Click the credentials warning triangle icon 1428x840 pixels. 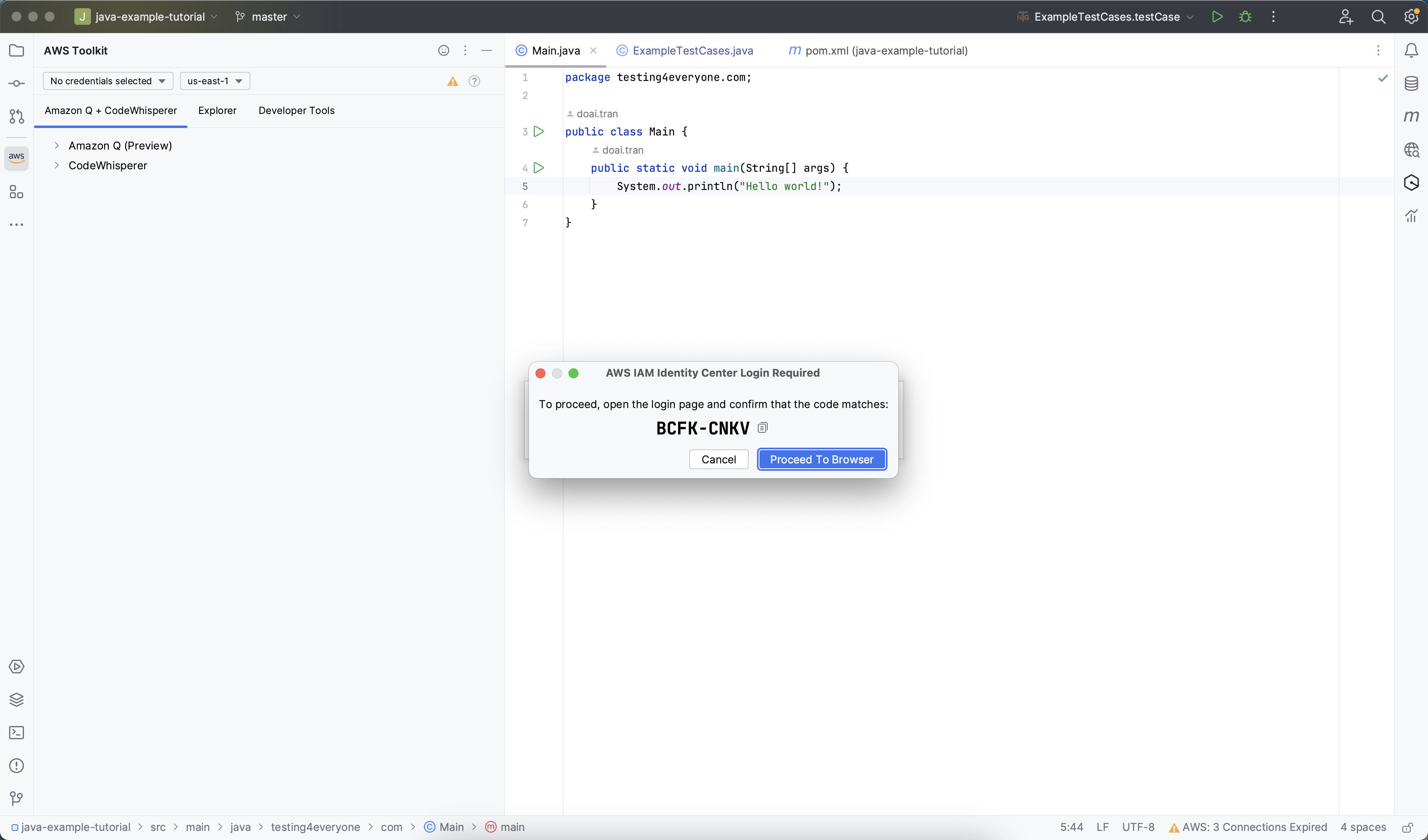[x=452, y=81]
